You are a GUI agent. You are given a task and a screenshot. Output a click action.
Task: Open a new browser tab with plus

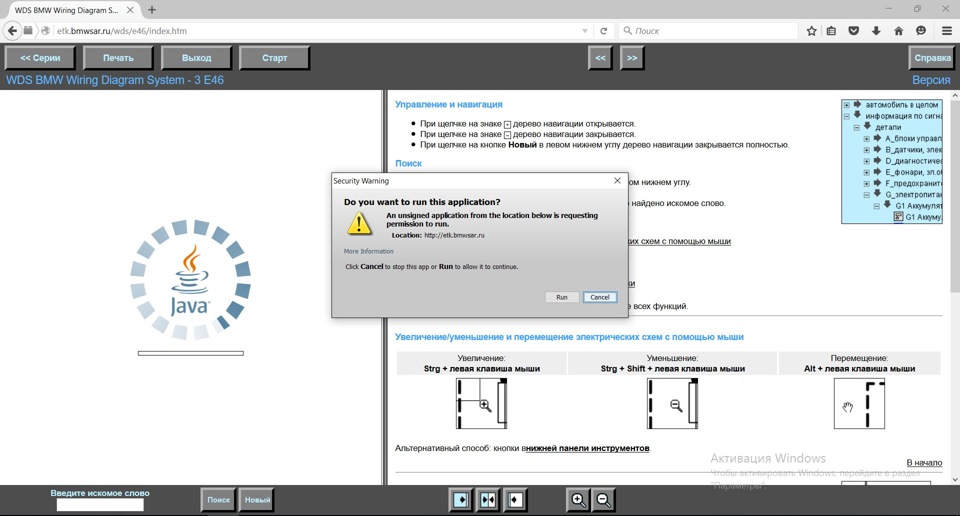coord(152,10)
